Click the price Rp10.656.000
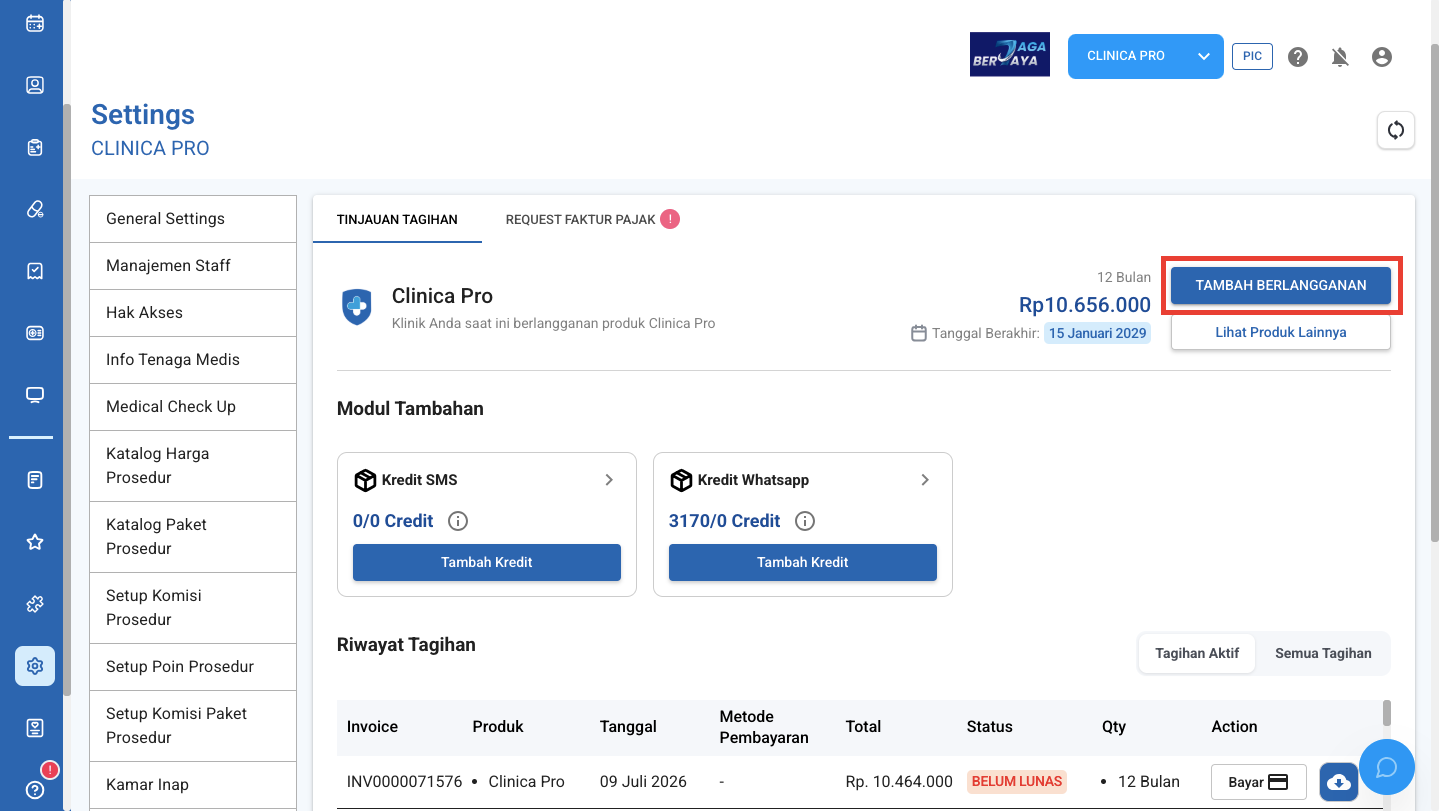 point(1085,305)
